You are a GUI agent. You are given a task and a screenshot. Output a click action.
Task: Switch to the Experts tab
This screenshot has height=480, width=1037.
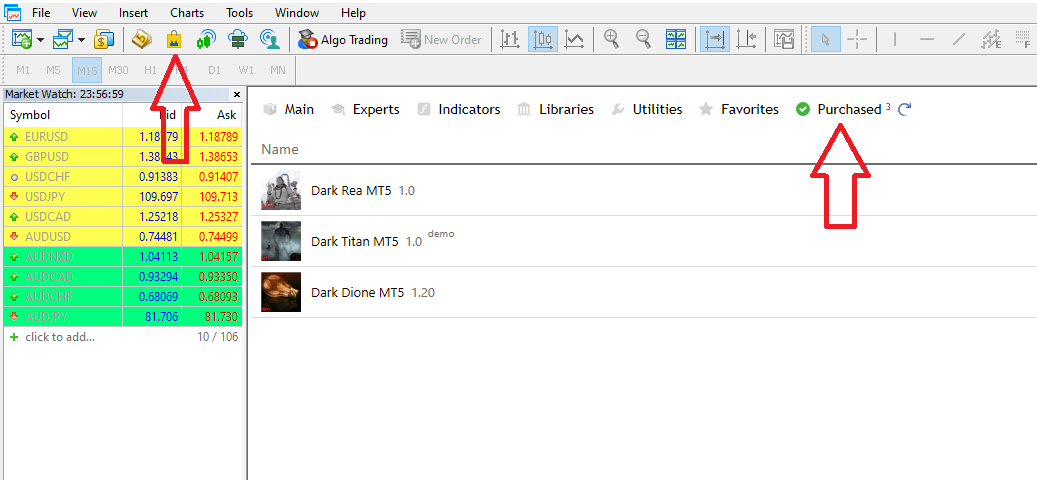366,109
